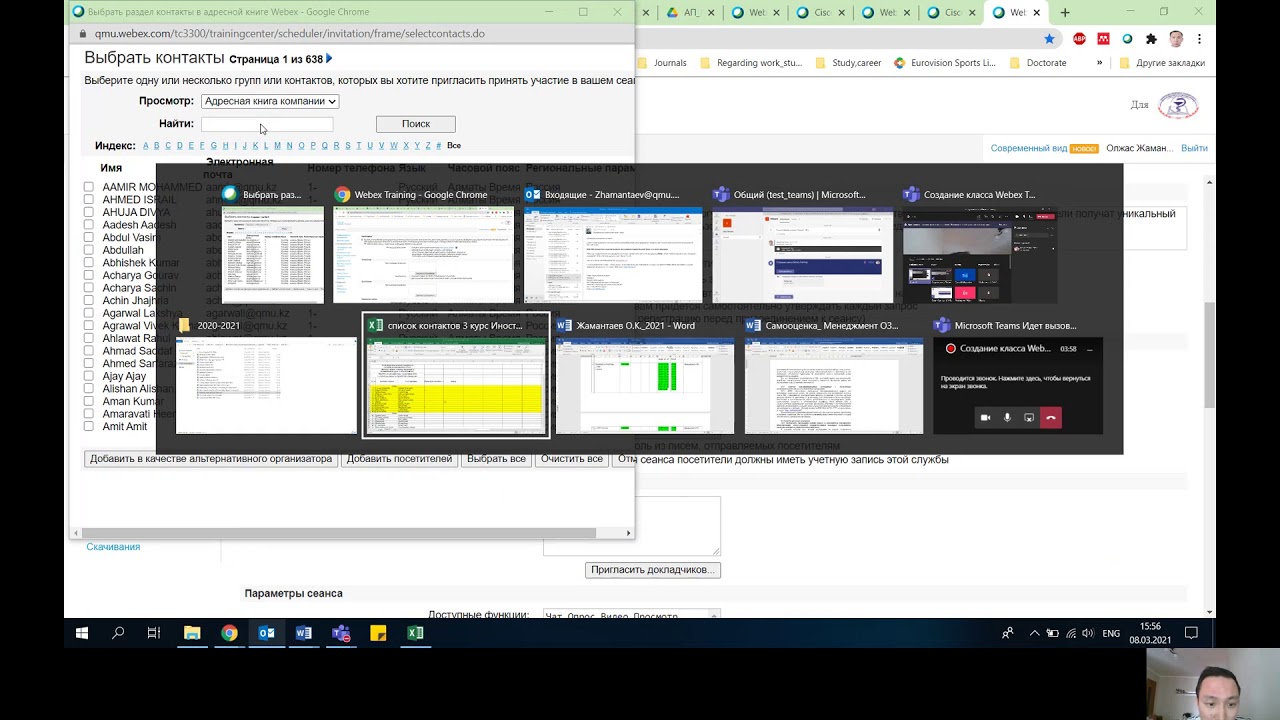
Task: Click the Webex extension icon in toolbar
Action: pos(1127,39)
